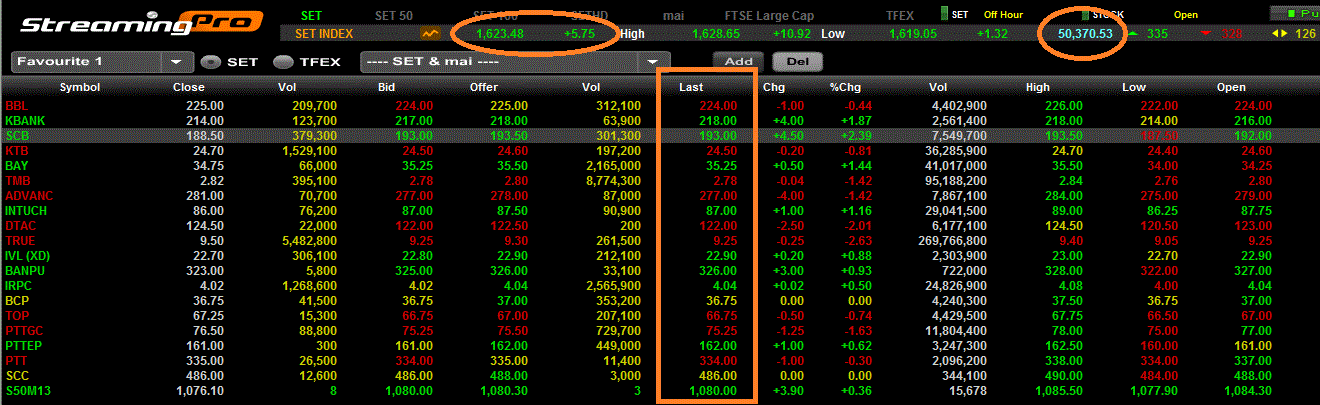Select the BCP symbol row
The height and width of the screenshot is (405, 1320).
(x=660, y=301)
